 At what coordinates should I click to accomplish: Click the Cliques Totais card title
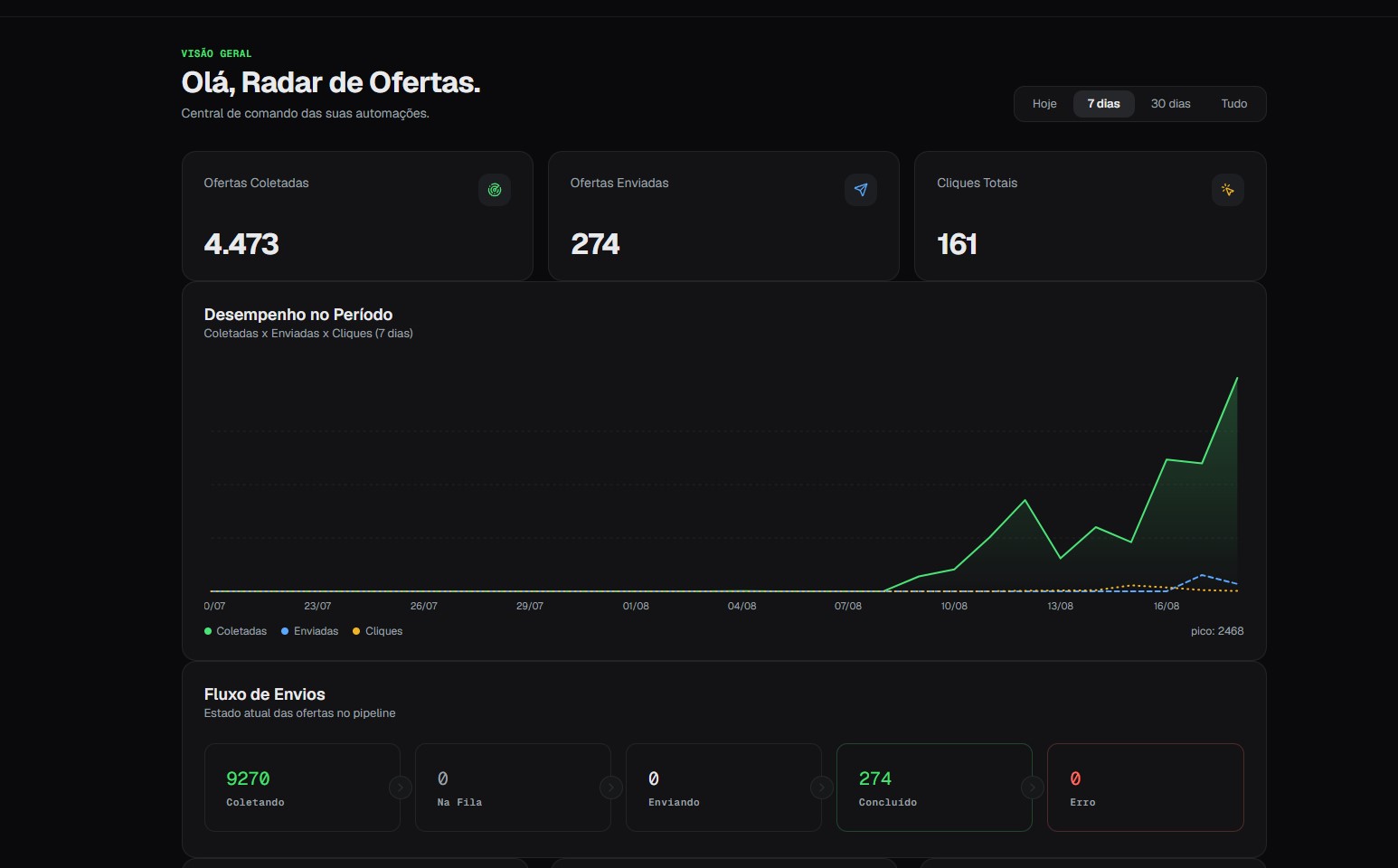(977, 183)
